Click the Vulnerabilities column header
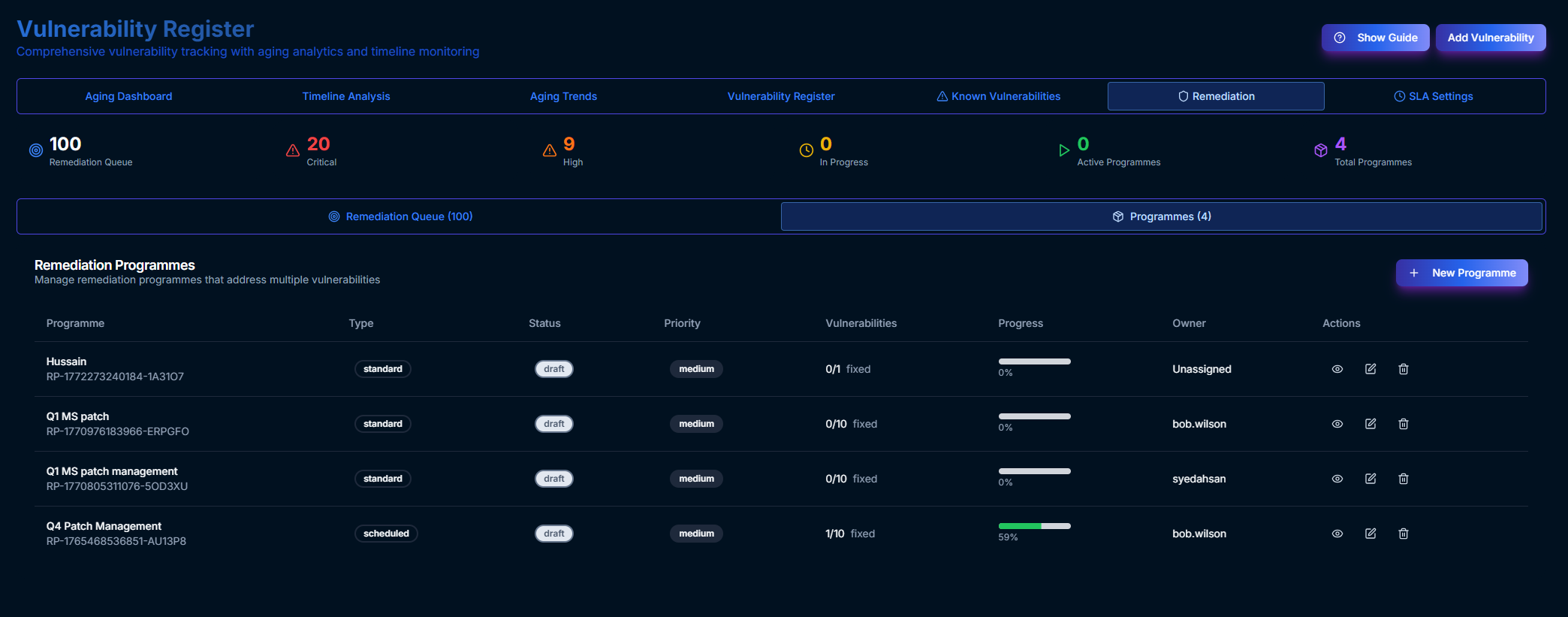The height and width of the screenshot is (617, 1568). click(861, 323)
